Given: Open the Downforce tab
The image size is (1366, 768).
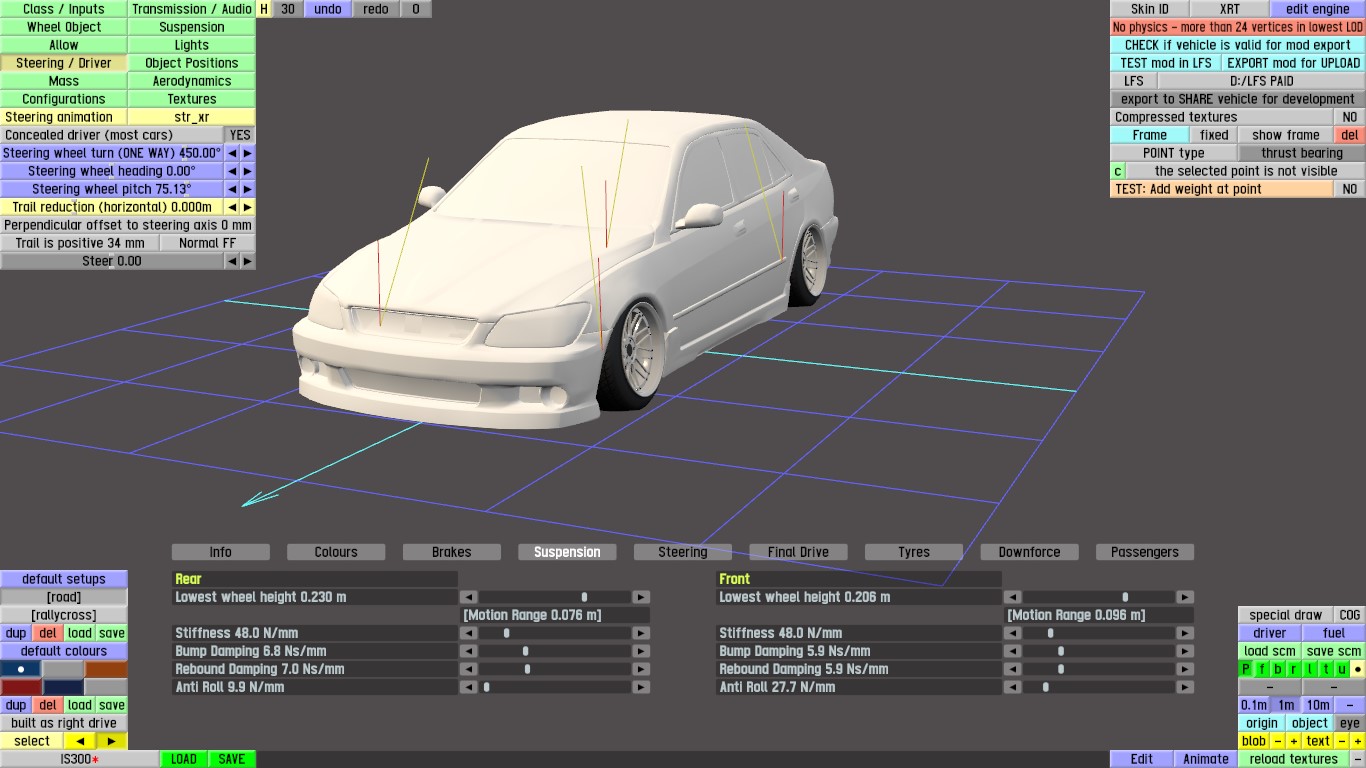Looking at the screenshot, I should pyautogui.click(x=1029, y=552).
